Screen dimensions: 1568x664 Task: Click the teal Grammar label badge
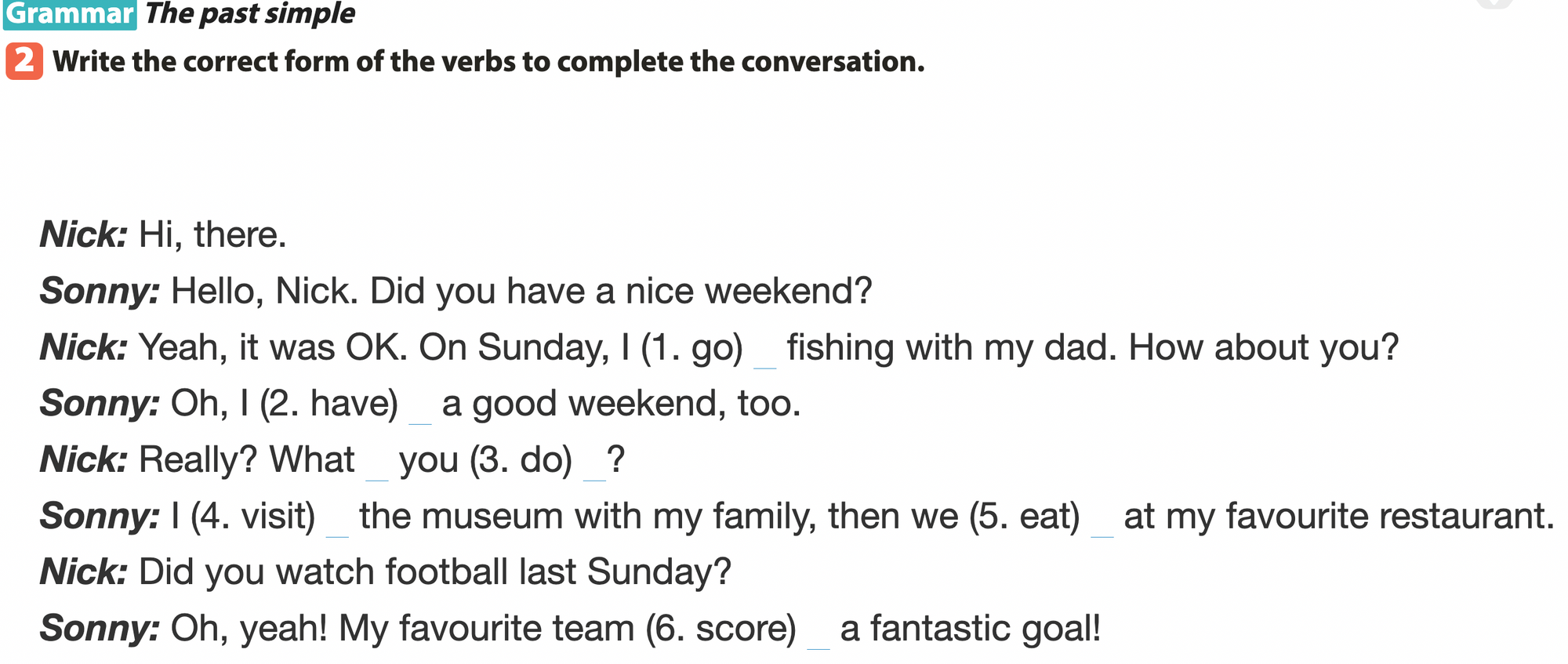70,14
